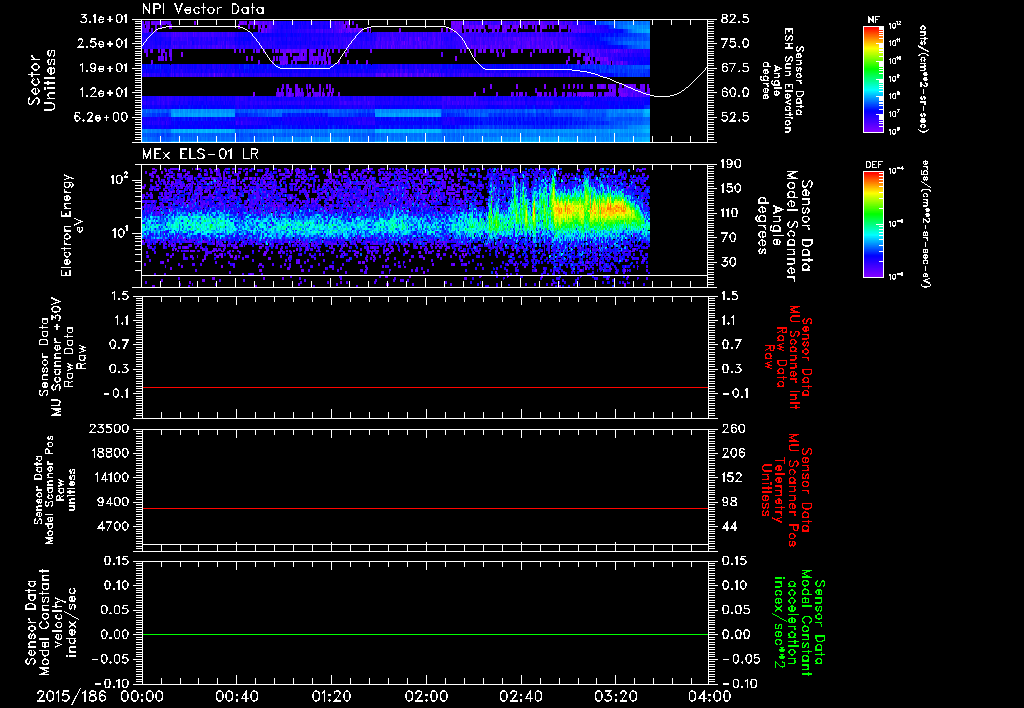Click the '01:20' time tick label
Viewport: 1024px width, 708px height.
(x=331, y=696)
